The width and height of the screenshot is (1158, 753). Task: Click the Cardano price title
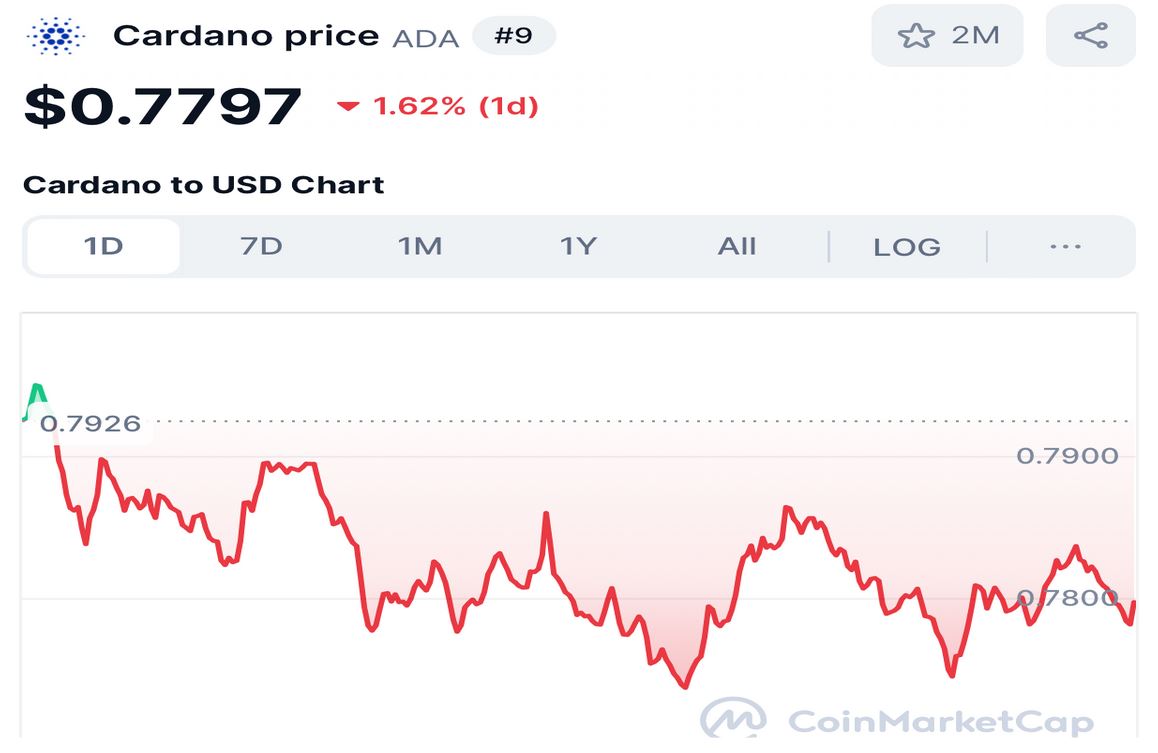tap(246, 36)
